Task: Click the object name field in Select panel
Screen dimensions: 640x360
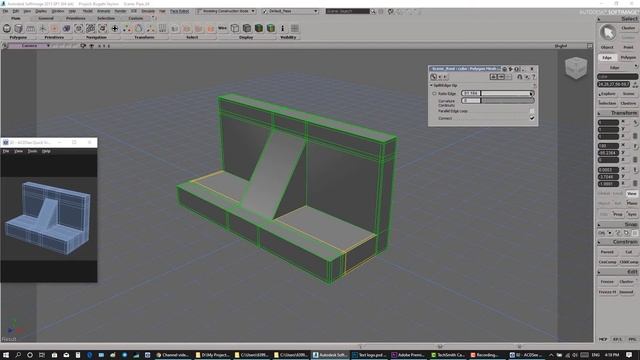Action: point(617,77)
